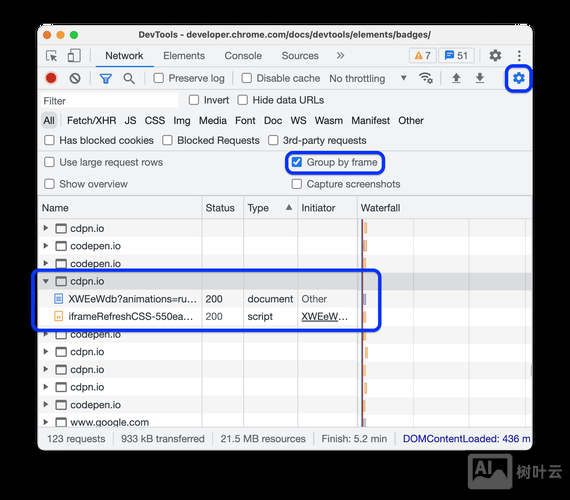Image resolution: width=570 pixels, height=500 pixels.
Task: Filter requests by CSS
Action: coord(155,120)
